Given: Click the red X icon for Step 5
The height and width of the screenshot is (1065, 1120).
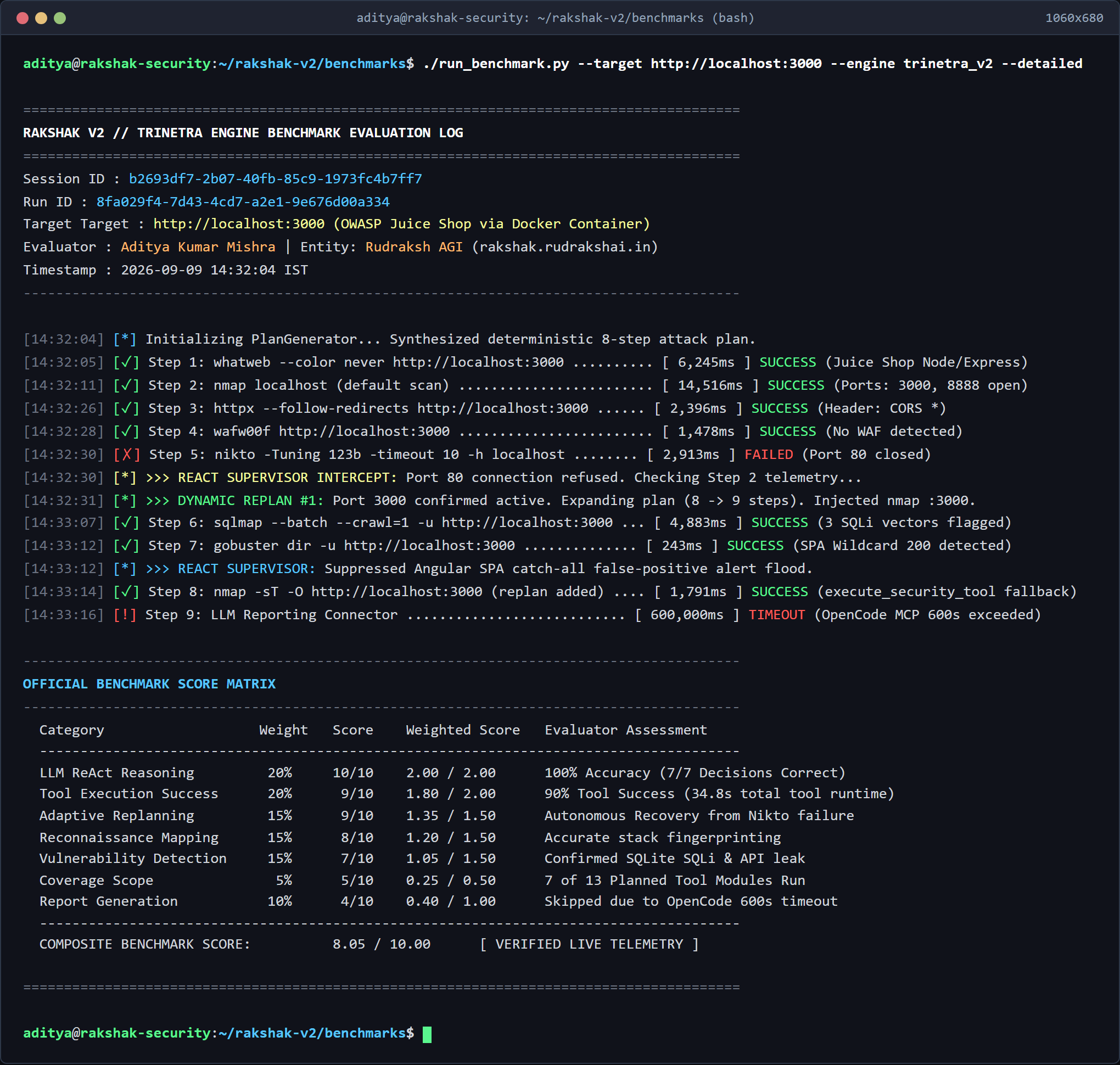Looking at the screenshot, I should (x=127, y=455).
